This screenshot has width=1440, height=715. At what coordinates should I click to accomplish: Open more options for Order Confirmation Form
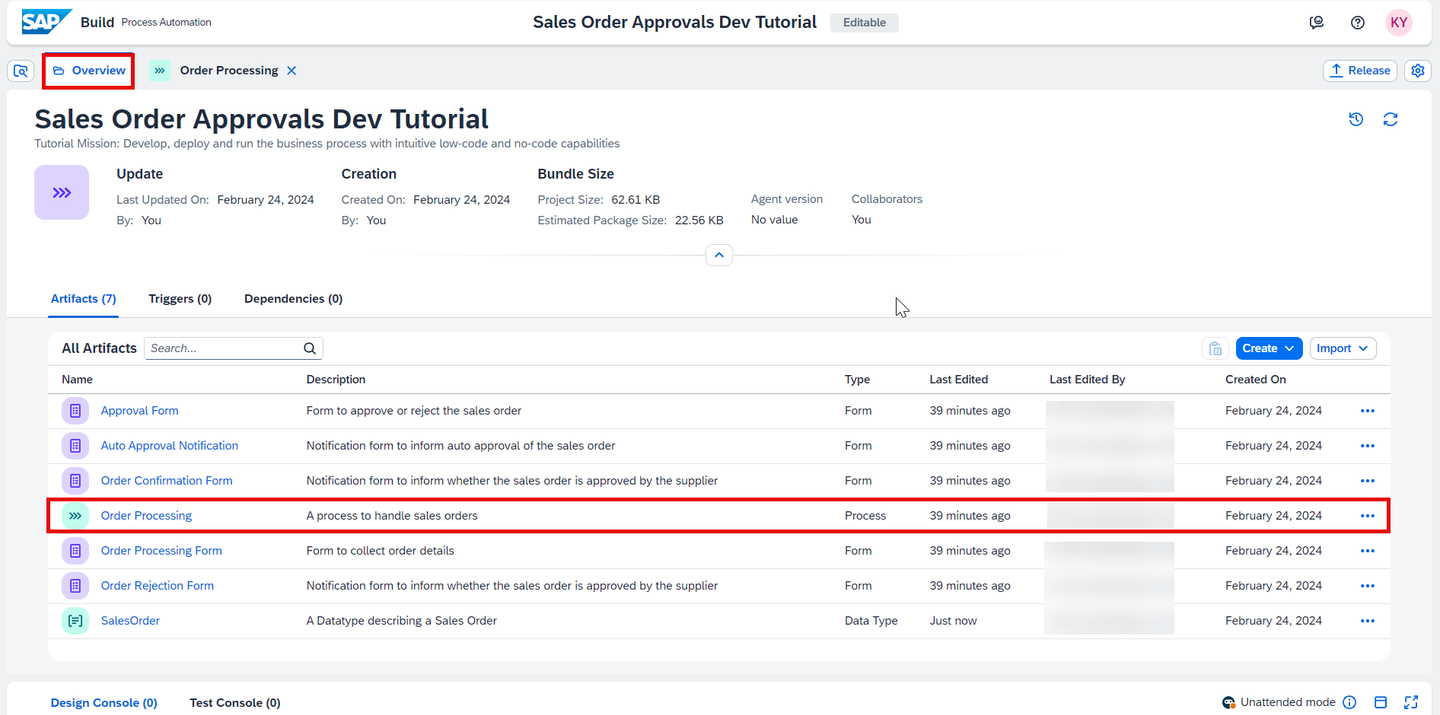pos(1367,481)
